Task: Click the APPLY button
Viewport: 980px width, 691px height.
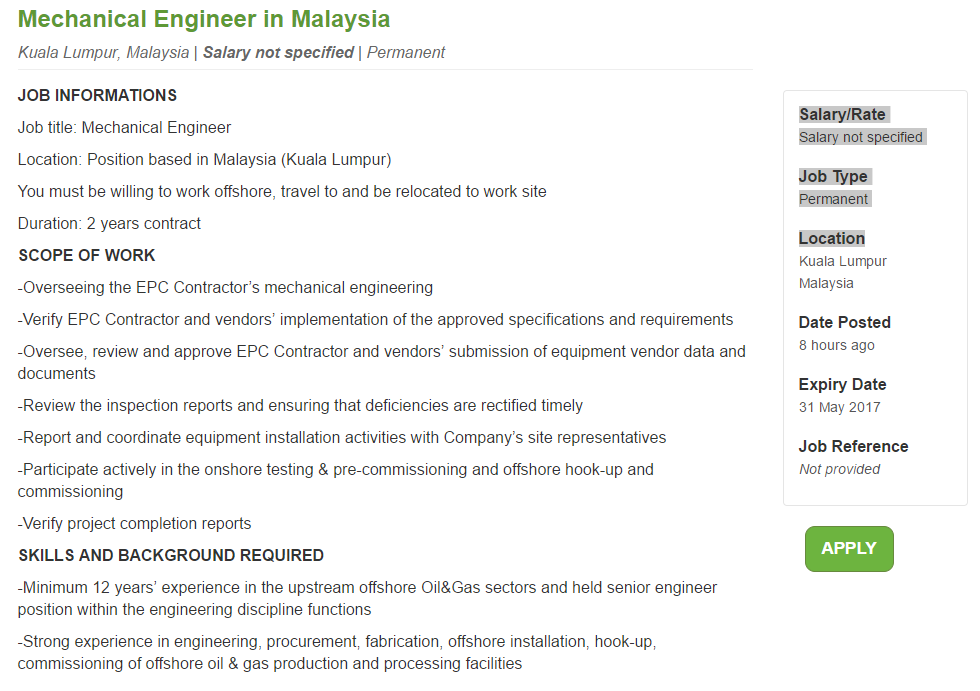Action: [848, 548]
